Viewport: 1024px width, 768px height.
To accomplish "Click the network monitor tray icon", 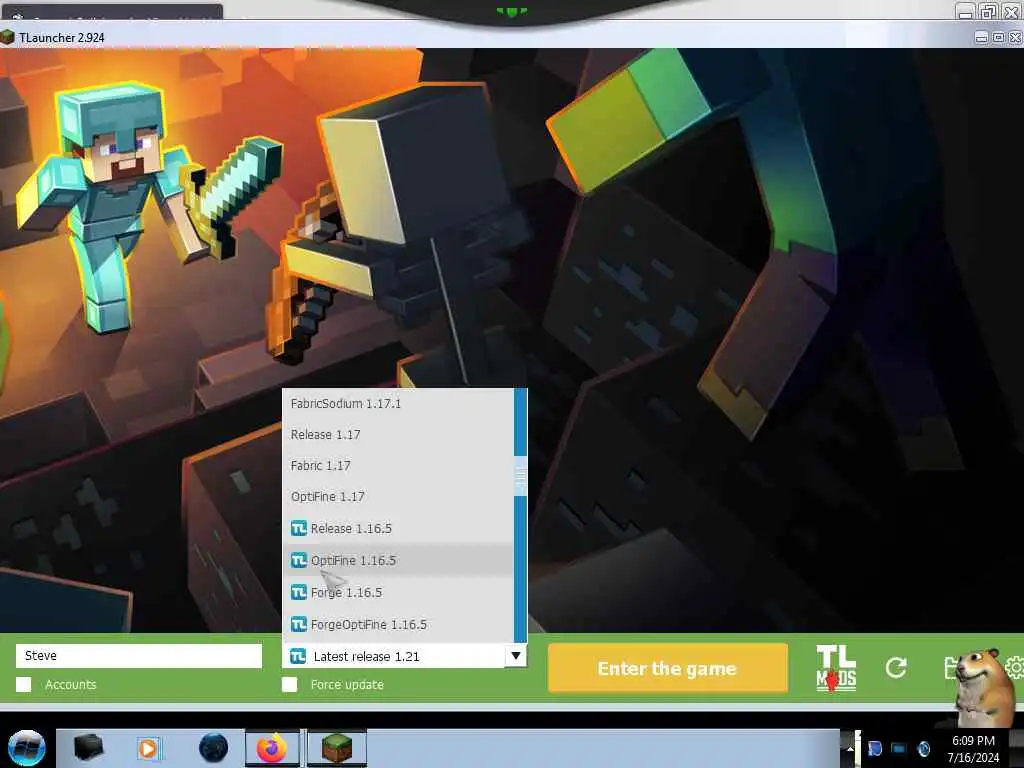I will 899,748.
